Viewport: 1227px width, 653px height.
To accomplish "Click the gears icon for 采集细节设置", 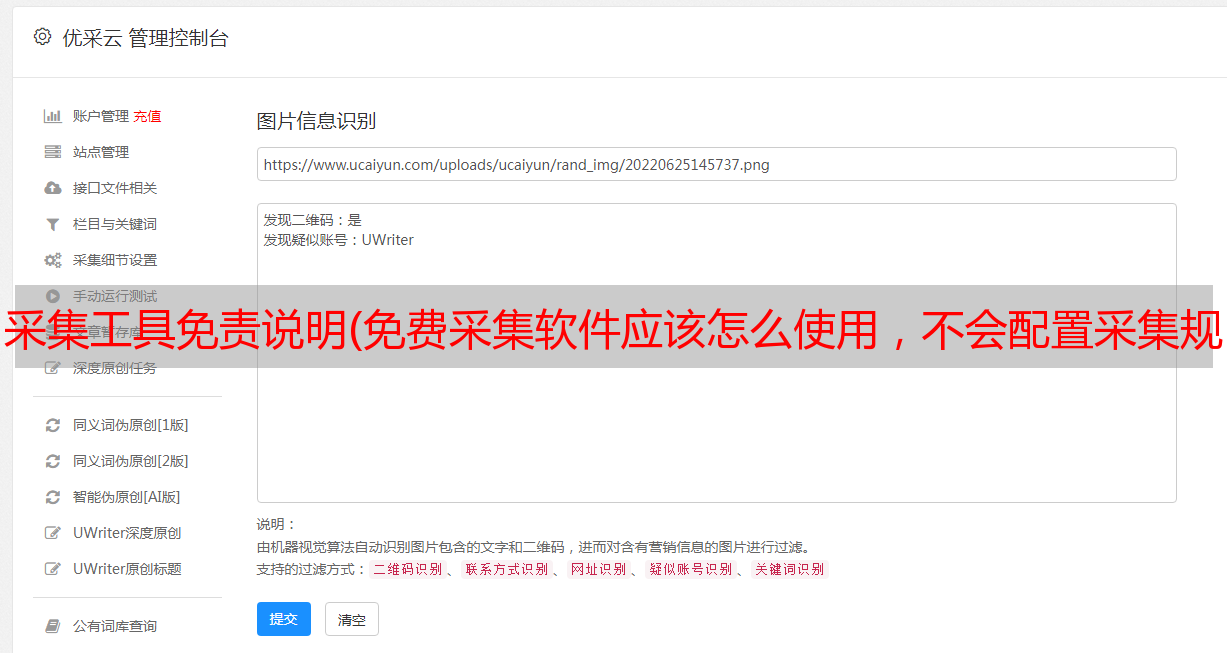I will 53,260.
